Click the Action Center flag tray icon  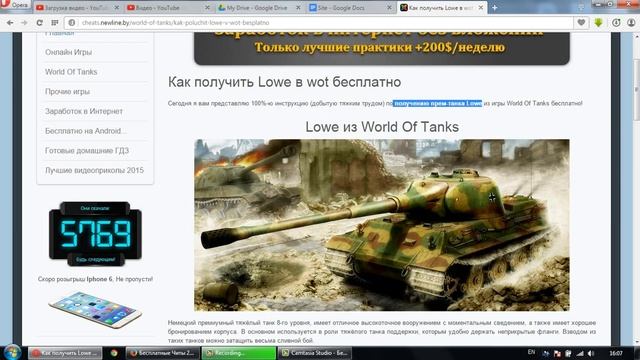557,353
